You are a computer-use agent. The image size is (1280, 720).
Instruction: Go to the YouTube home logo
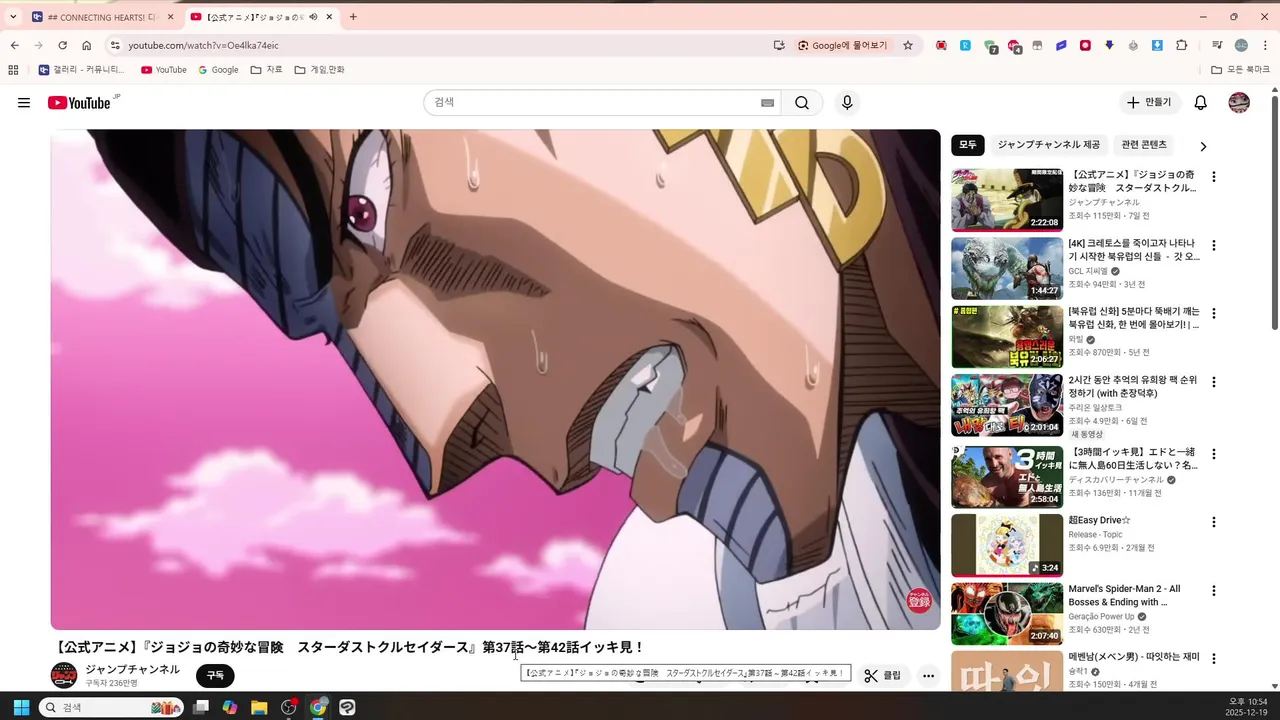click(79, 103)
